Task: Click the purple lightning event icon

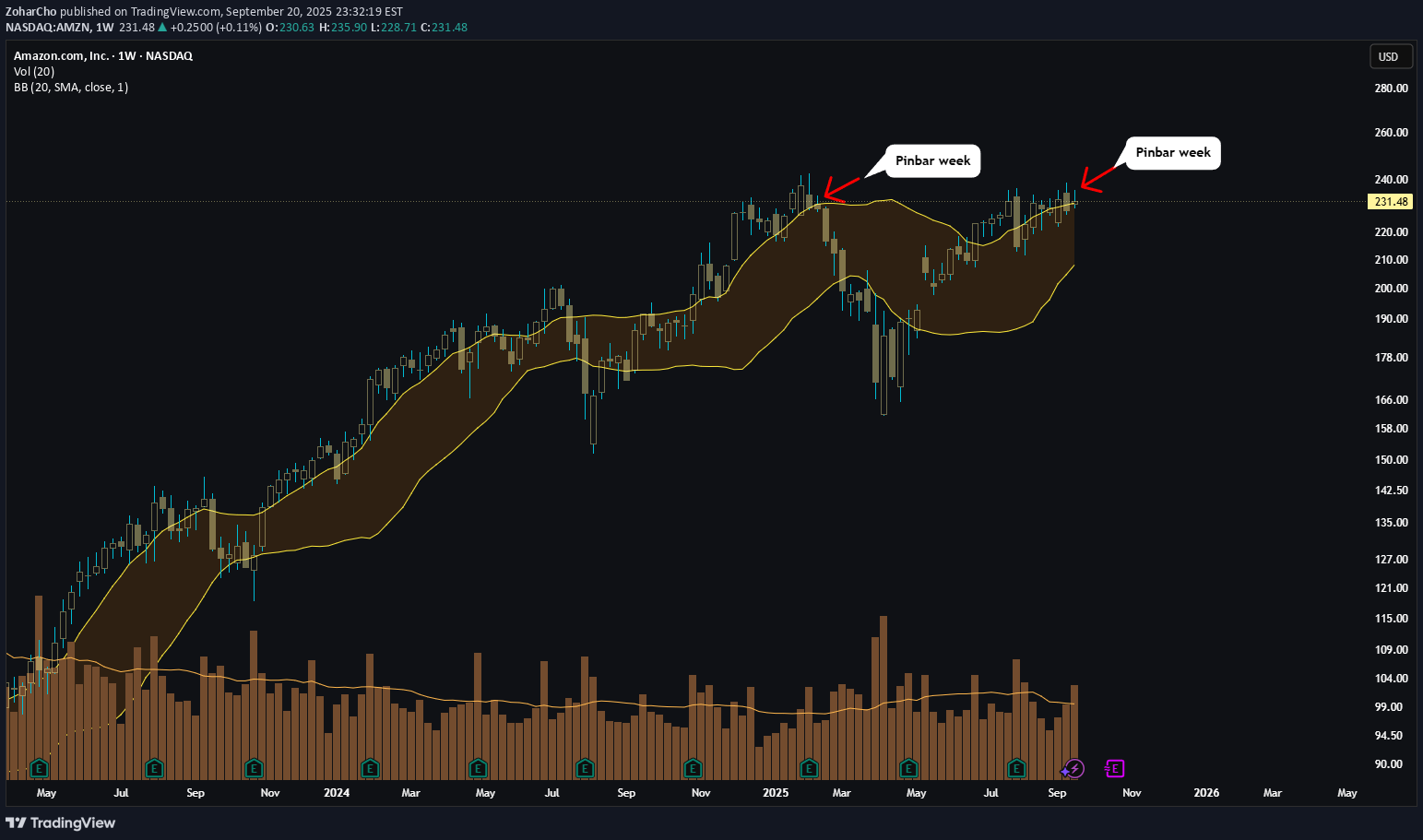Action: coord(1073,768)
